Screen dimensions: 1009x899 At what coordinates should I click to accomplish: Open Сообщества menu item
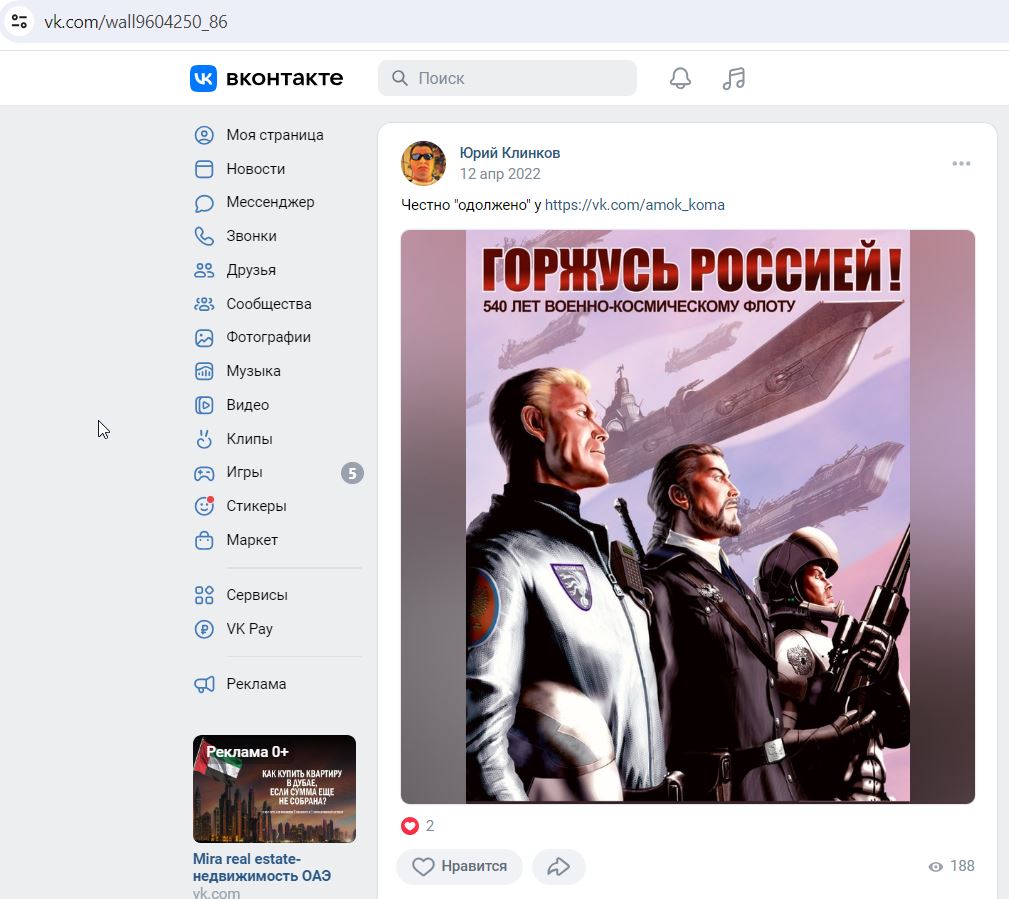(x=269, y=304)
